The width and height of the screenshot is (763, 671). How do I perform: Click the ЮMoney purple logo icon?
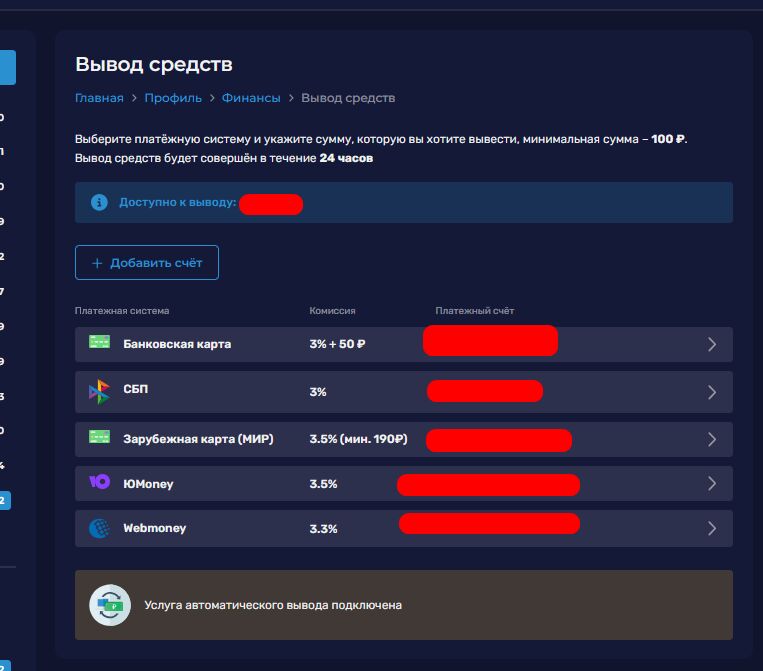click(99, 483)
